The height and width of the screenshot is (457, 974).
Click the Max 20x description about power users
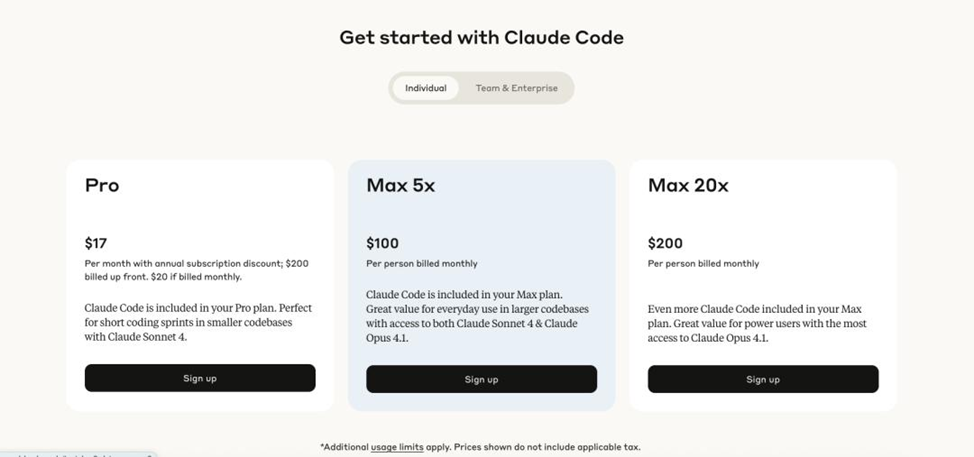point(757,324)
